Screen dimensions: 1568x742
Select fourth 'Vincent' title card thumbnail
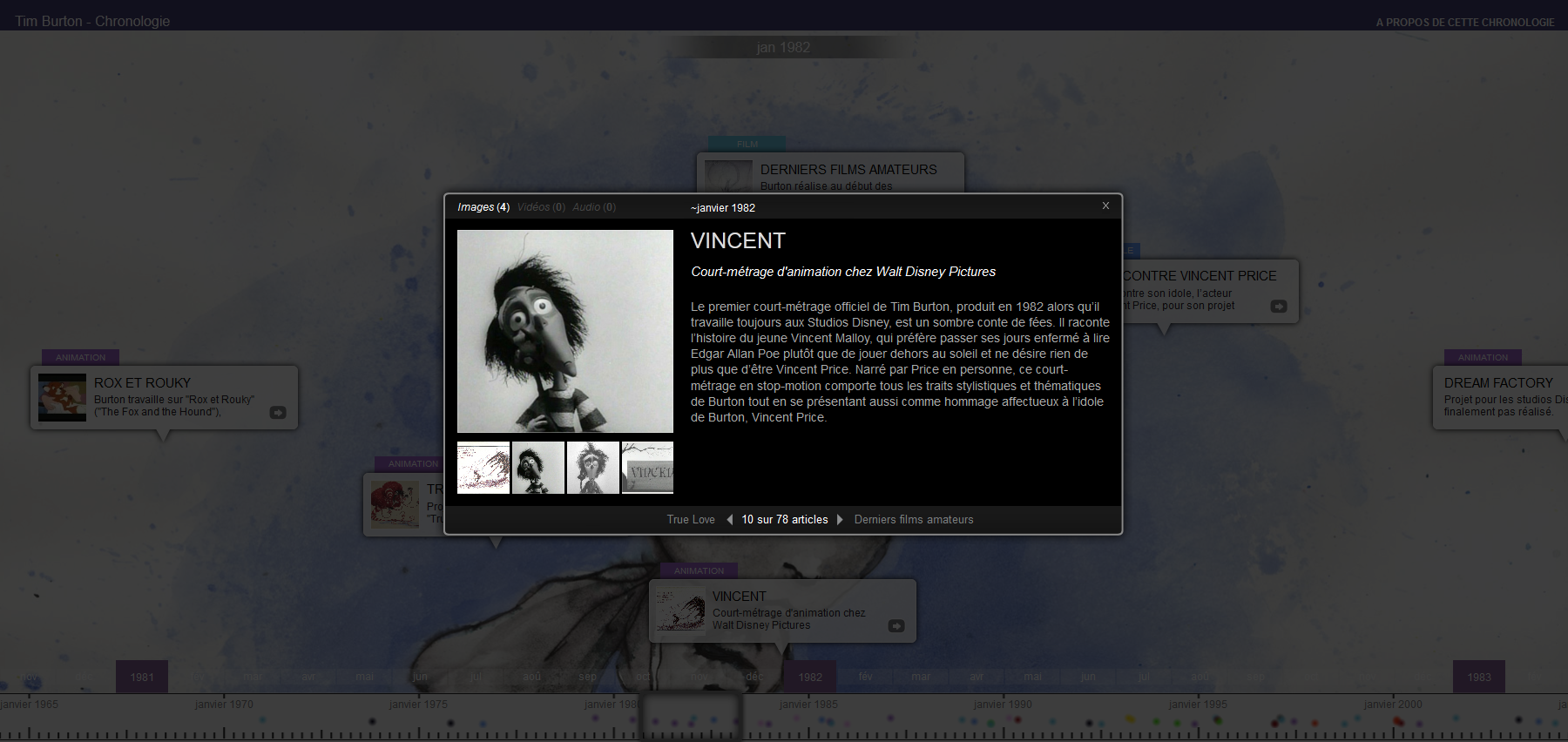point(647,468)
